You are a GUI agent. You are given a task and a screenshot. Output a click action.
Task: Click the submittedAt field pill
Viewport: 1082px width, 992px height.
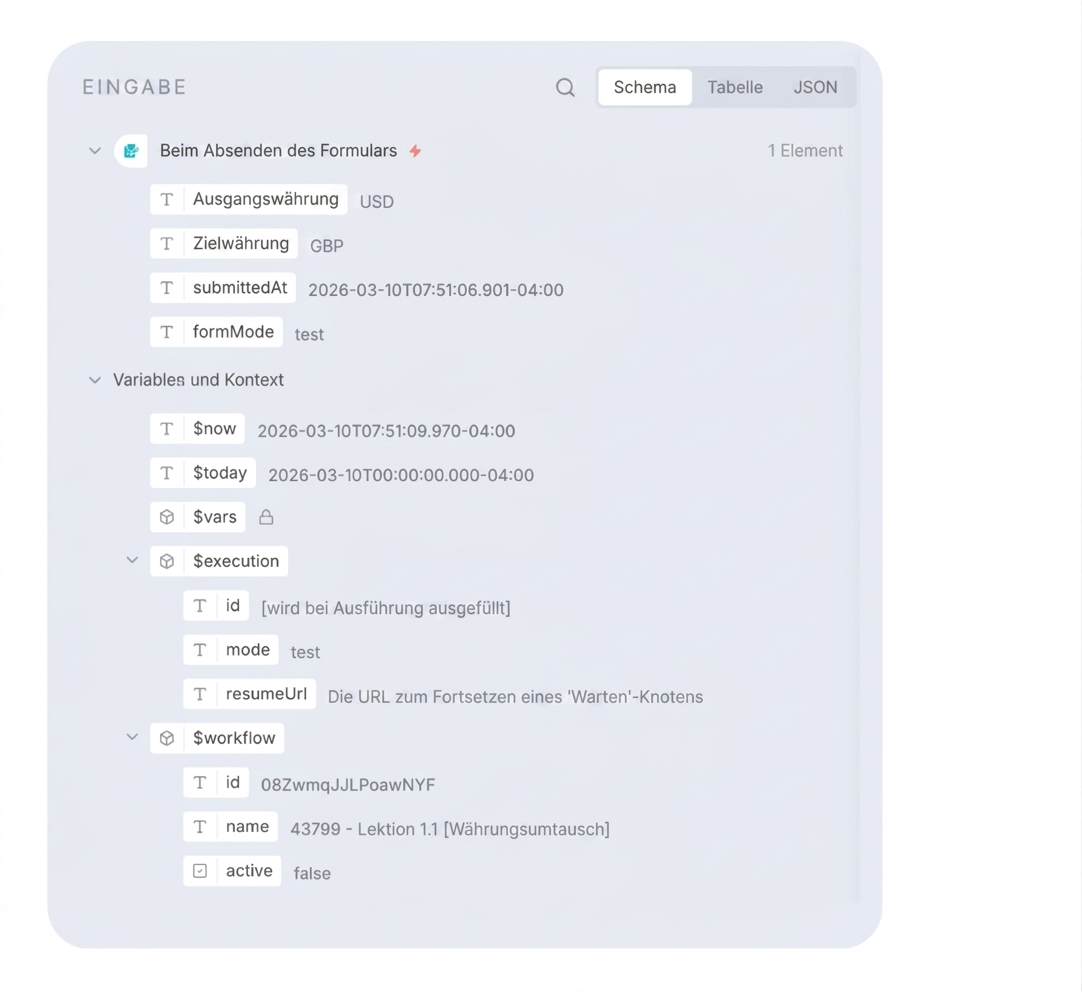223,288
